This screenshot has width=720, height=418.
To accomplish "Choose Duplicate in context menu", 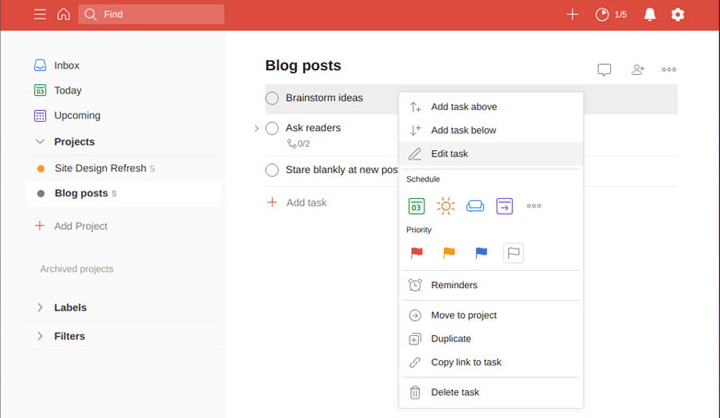I will point(491,339).
